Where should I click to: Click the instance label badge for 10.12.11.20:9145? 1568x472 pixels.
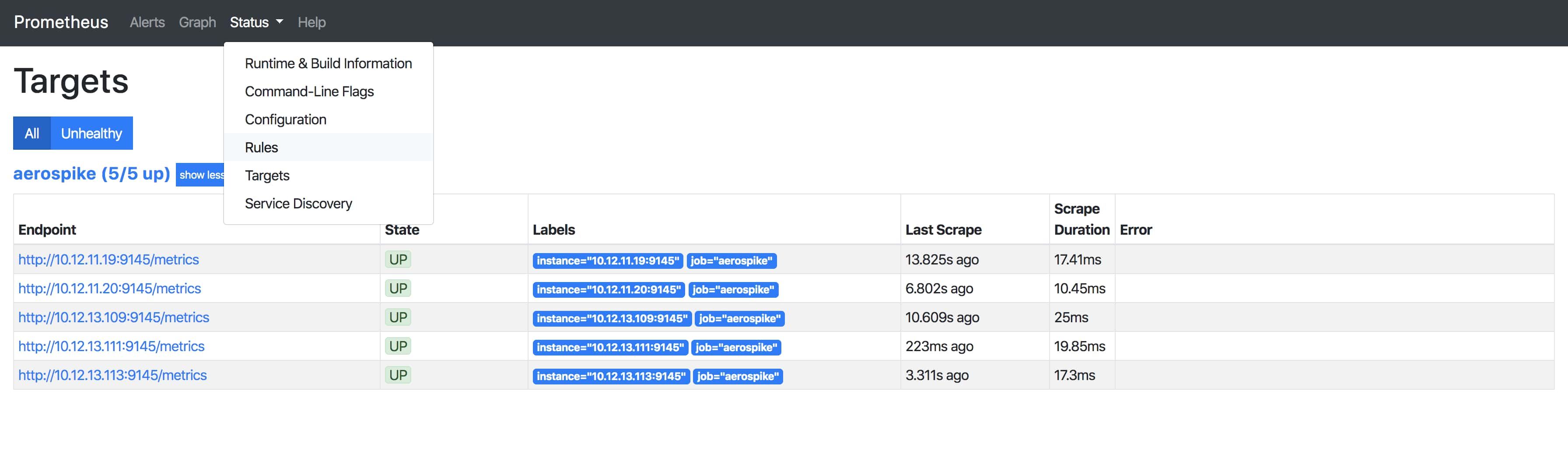coord(609,289)
